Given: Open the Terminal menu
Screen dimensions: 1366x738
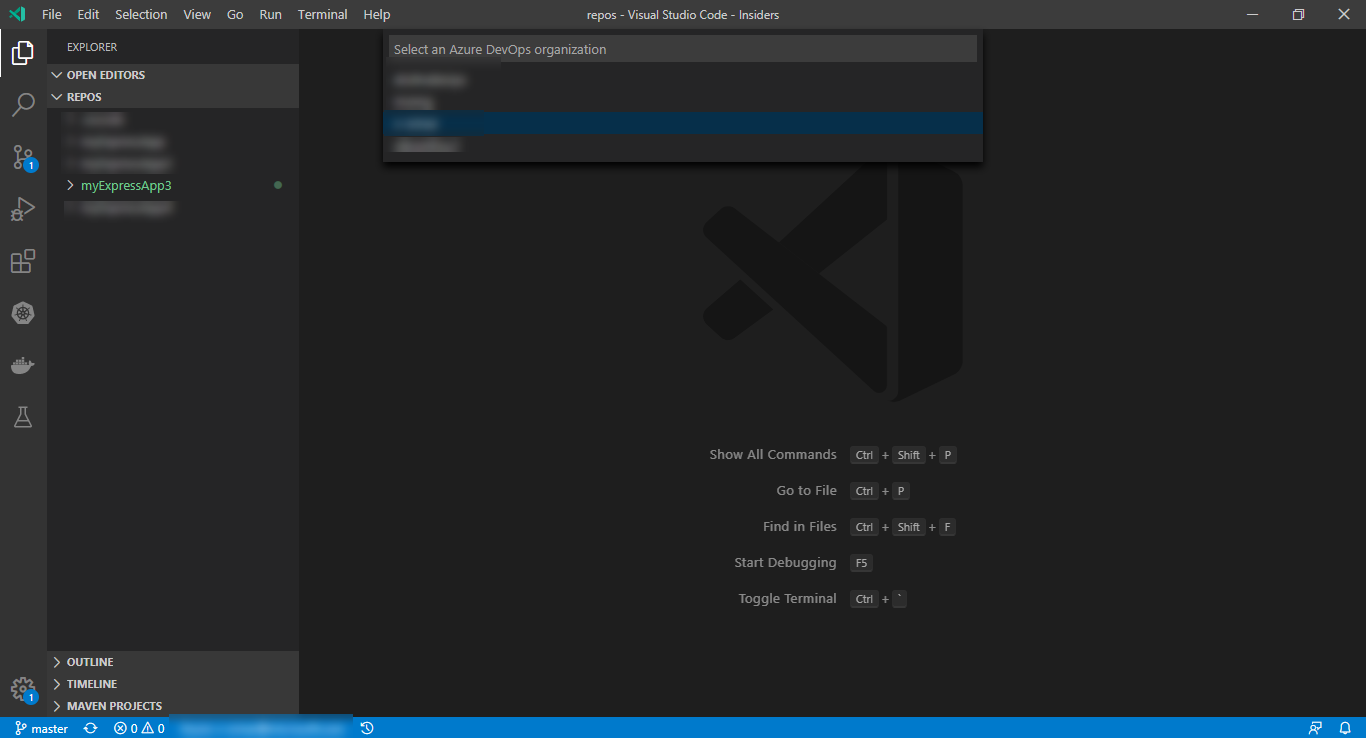Looking at the screenshot, I should pos(323,14).
